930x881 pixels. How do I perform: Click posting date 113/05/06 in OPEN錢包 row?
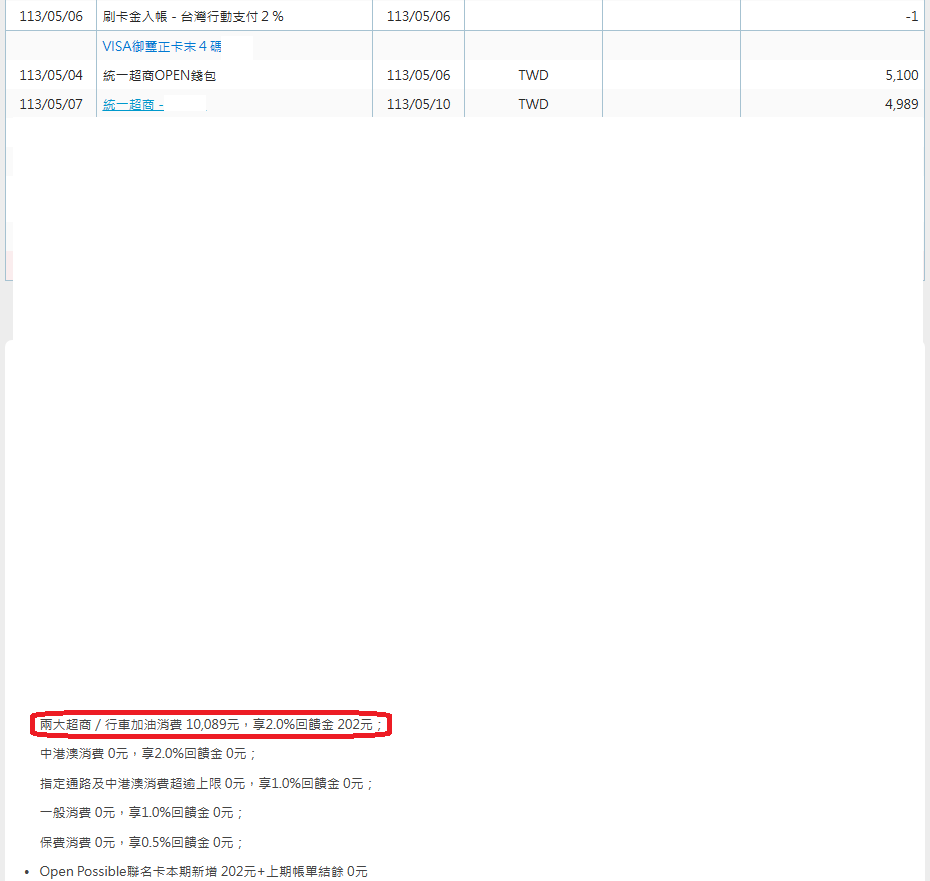click(x=418, y=75)
